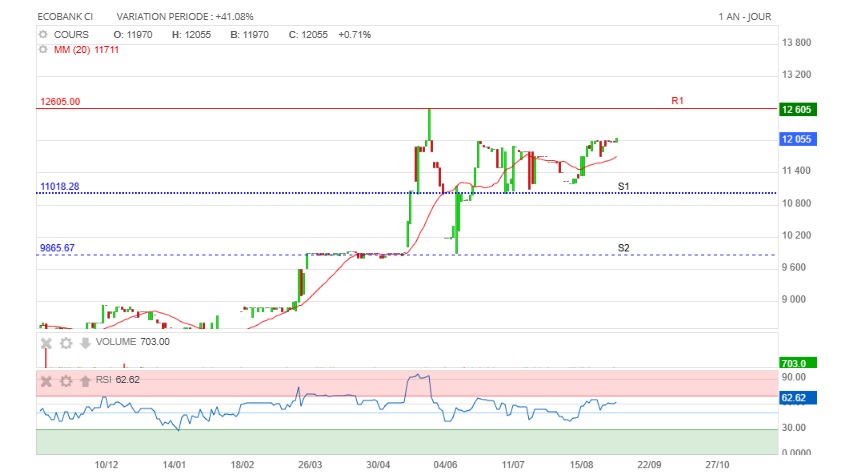
Task: Move VOLUME panel down with arrow icon
Action: [x=85, y=342]
